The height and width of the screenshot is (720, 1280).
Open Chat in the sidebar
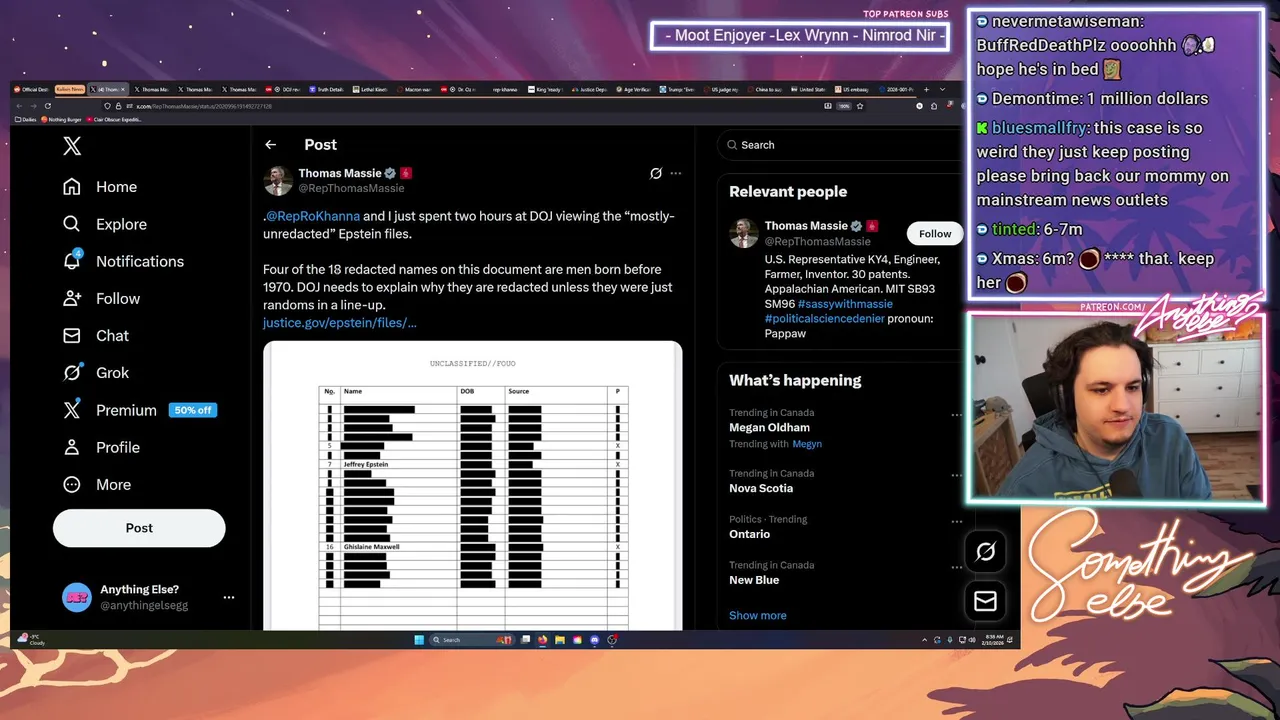coord(95,335)
